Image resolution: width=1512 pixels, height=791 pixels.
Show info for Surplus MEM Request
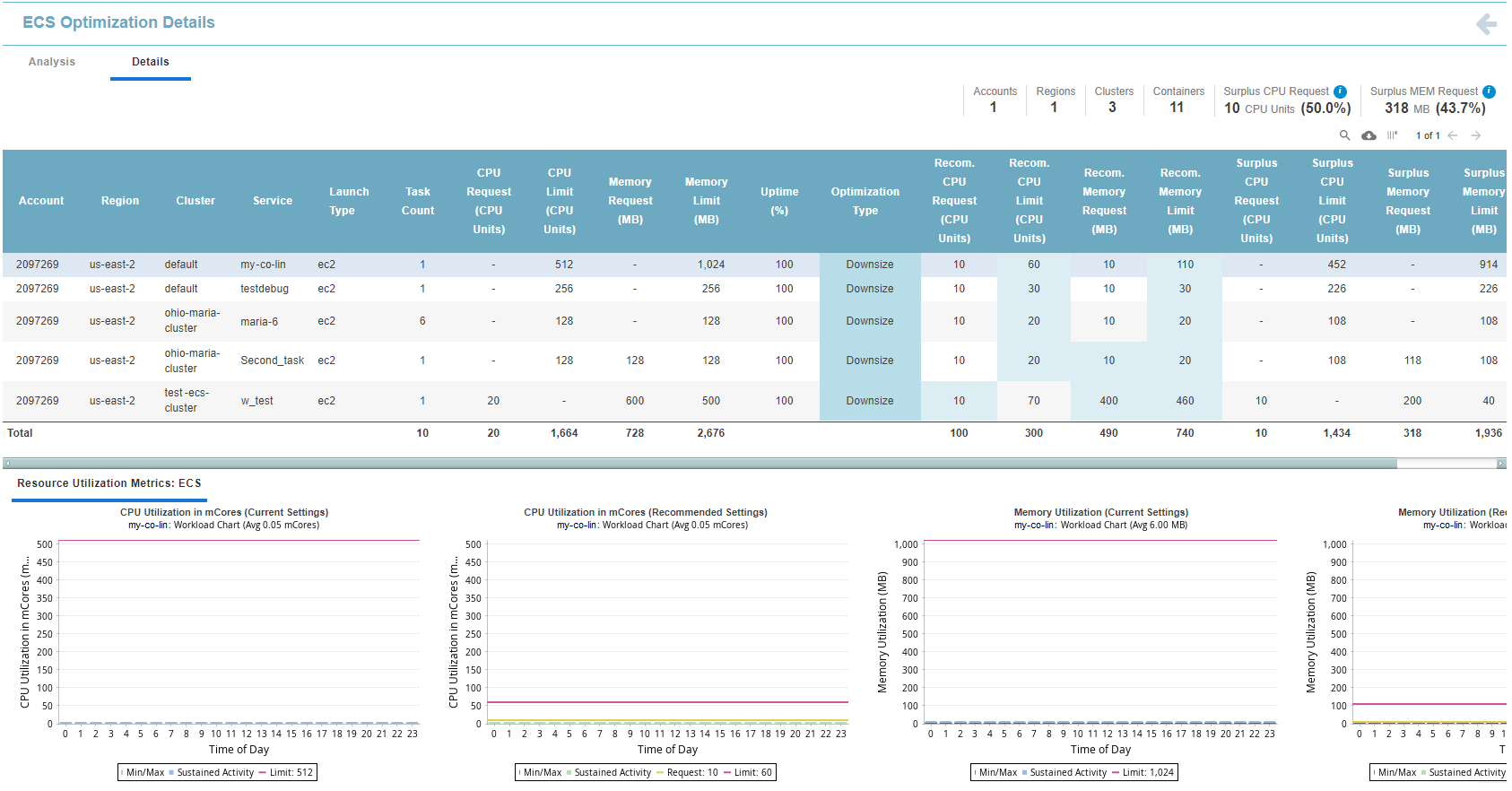(x=1489, y=91)
